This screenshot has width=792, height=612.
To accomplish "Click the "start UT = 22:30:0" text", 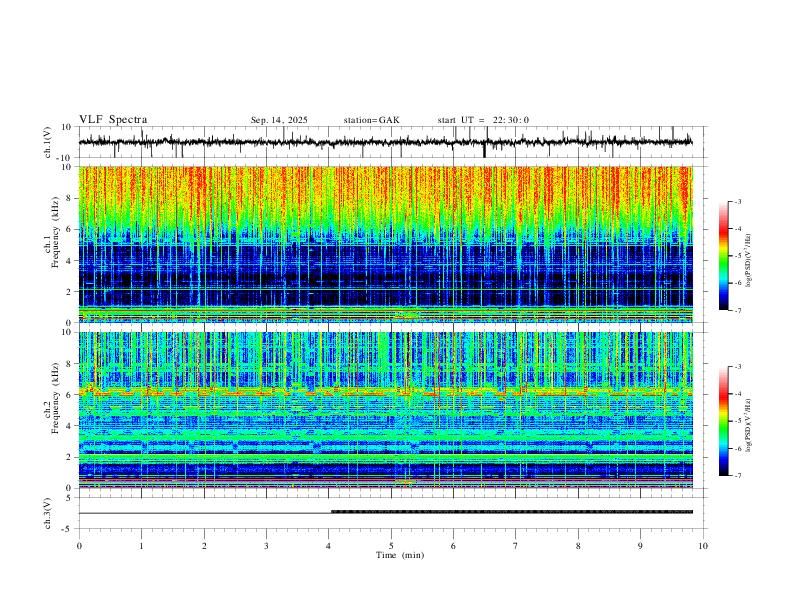I will coord(483,120).
